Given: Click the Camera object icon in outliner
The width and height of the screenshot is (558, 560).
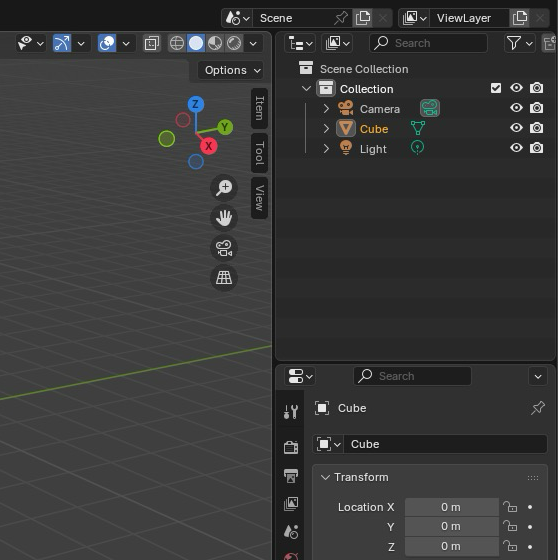Looking at the screenshot, I should 345,108.
